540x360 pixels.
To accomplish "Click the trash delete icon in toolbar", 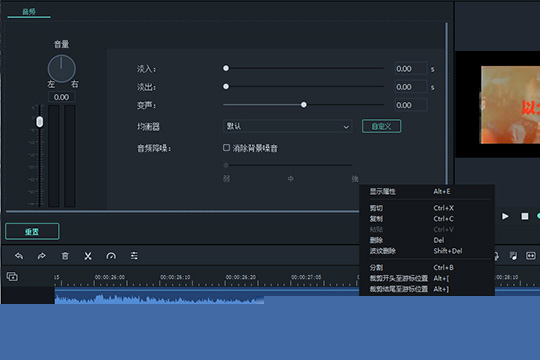I will click(x=65, y=256).
